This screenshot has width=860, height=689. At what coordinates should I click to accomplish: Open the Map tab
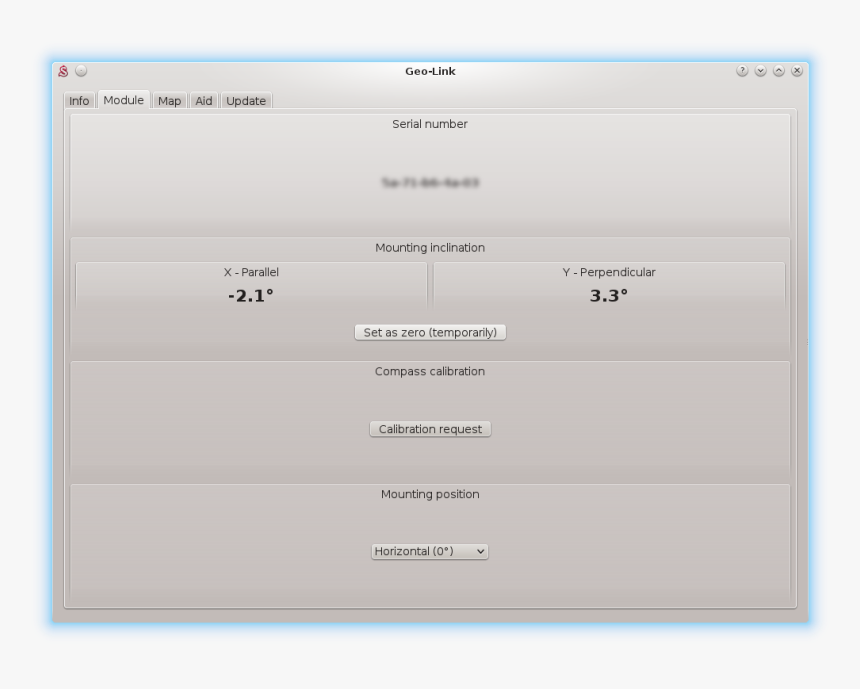coord(169,101)
